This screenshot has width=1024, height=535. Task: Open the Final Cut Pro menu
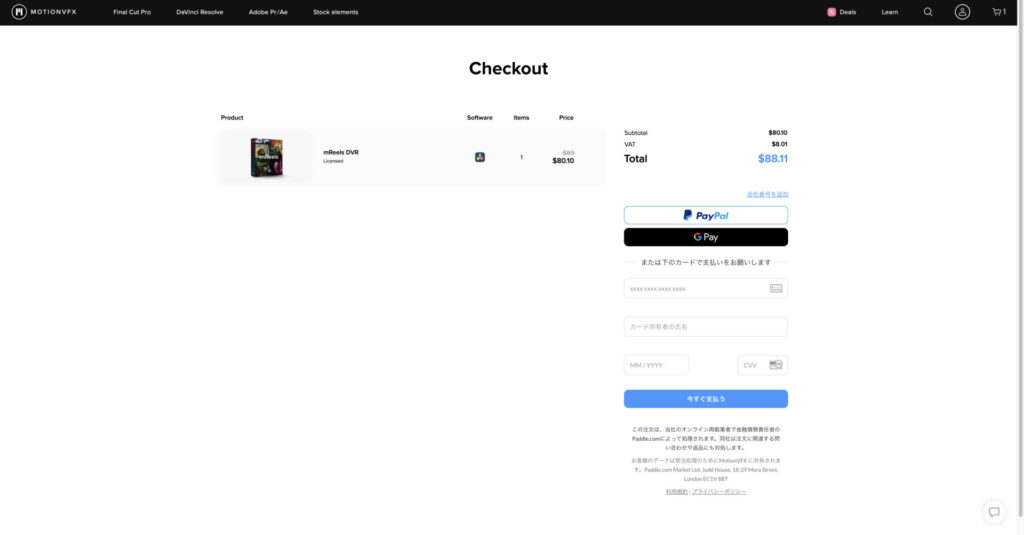[x=132, y=12]
